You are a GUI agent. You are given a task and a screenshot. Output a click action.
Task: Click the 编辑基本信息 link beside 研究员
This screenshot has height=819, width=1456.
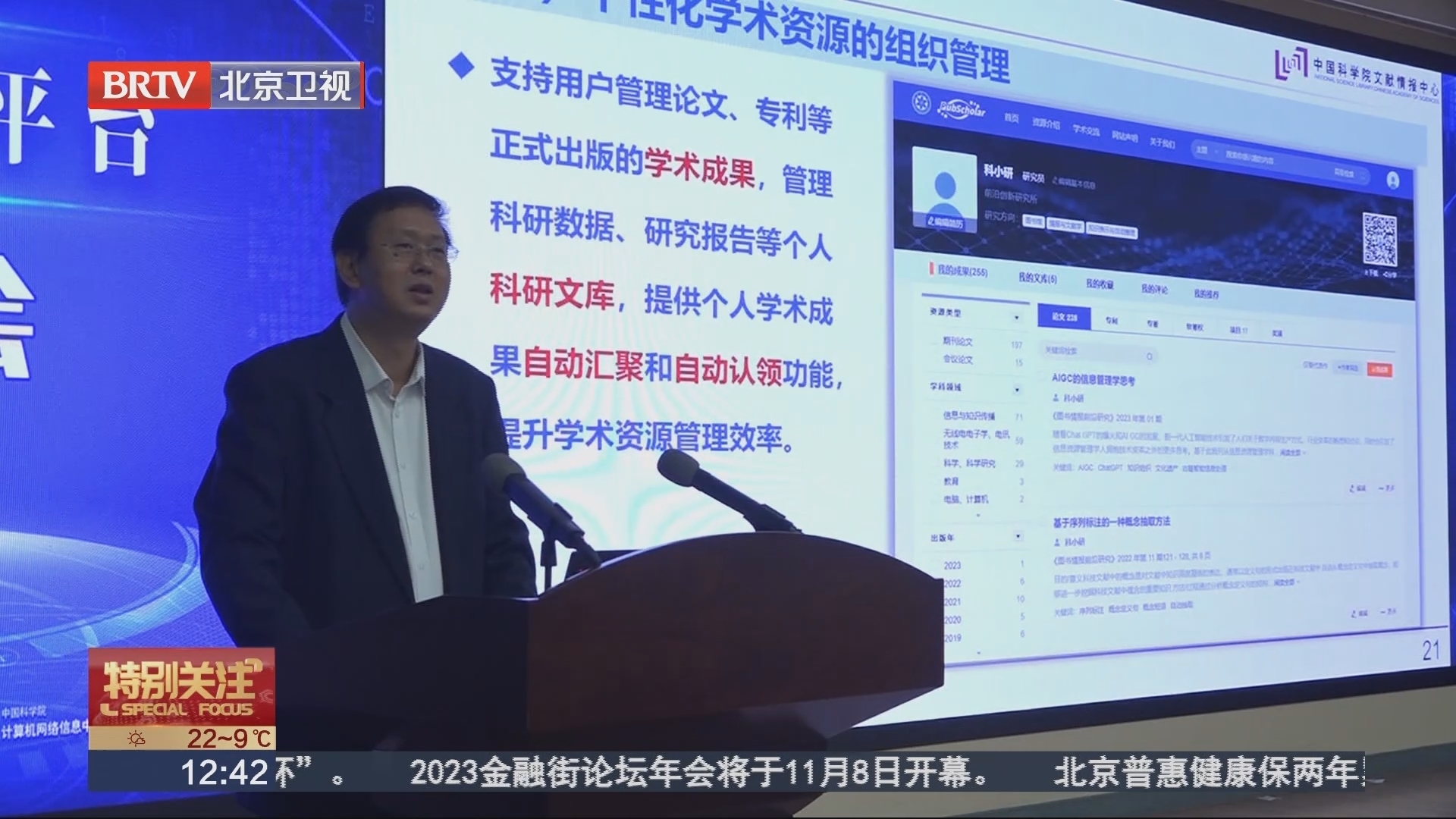click(1074, 183)
